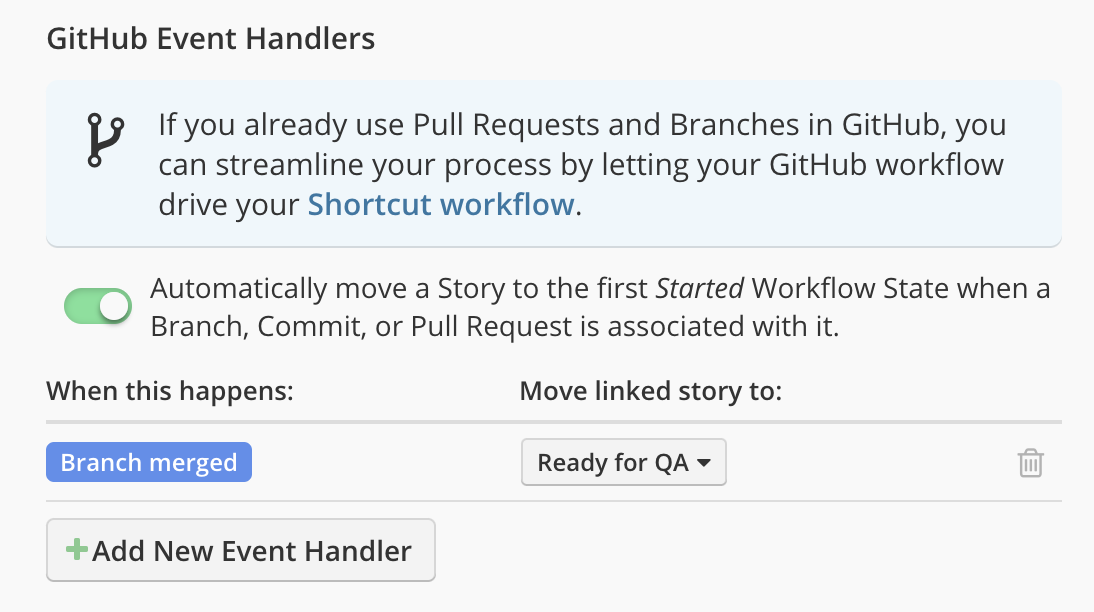Click the "Ready for QA" label text
The width and height of the screenshot is (1094, 612).
pyautogui.click(x=612, y=463)
